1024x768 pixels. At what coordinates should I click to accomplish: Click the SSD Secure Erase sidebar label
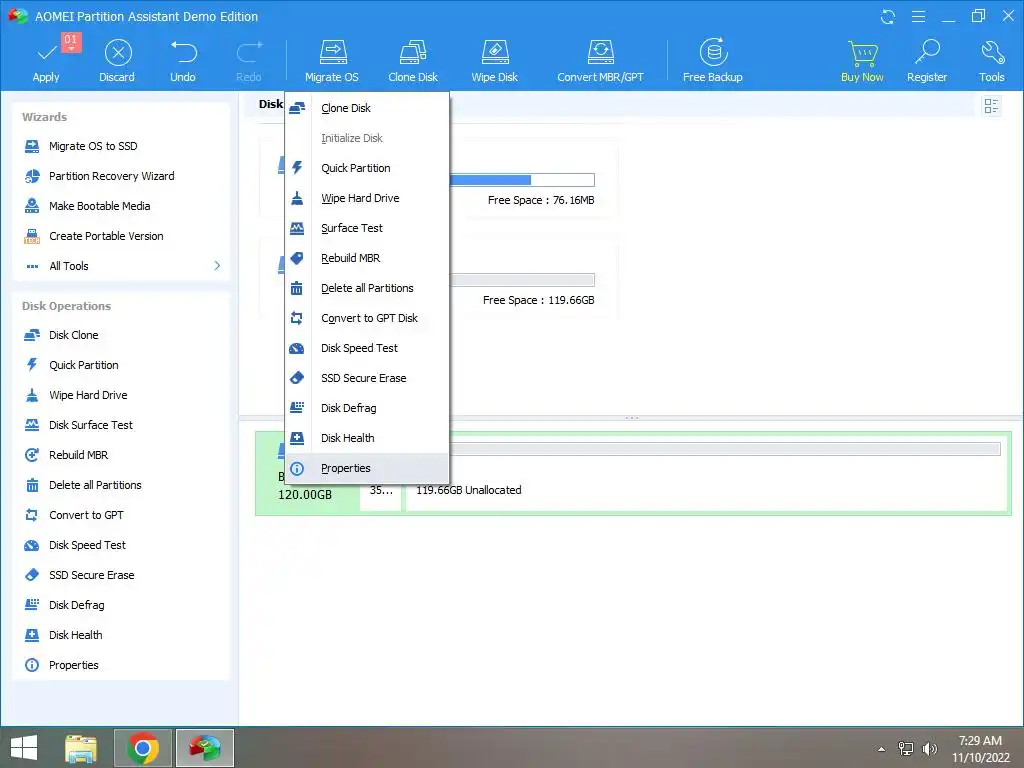[x=91, y=575]
